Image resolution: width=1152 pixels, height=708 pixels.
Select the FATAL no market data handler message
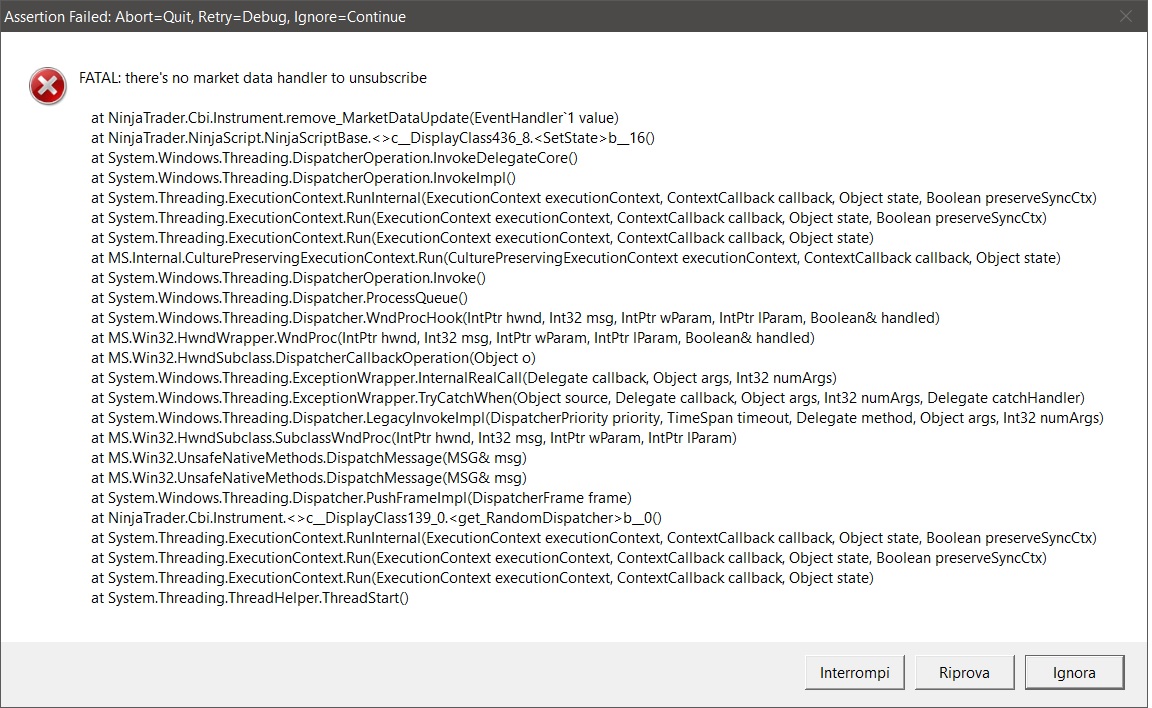tap(253, 78)
